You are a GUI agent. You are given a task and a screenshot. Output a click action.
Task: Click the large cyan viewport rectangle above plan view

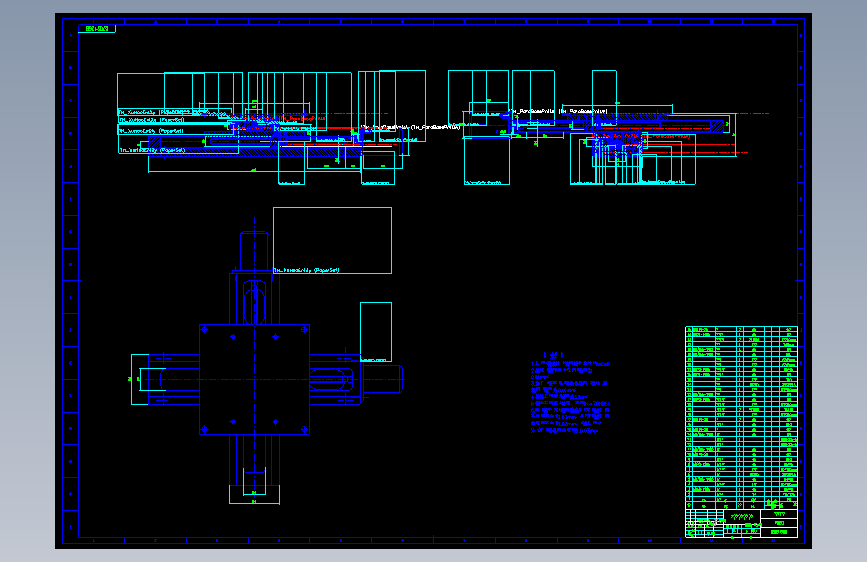point(332,241)
